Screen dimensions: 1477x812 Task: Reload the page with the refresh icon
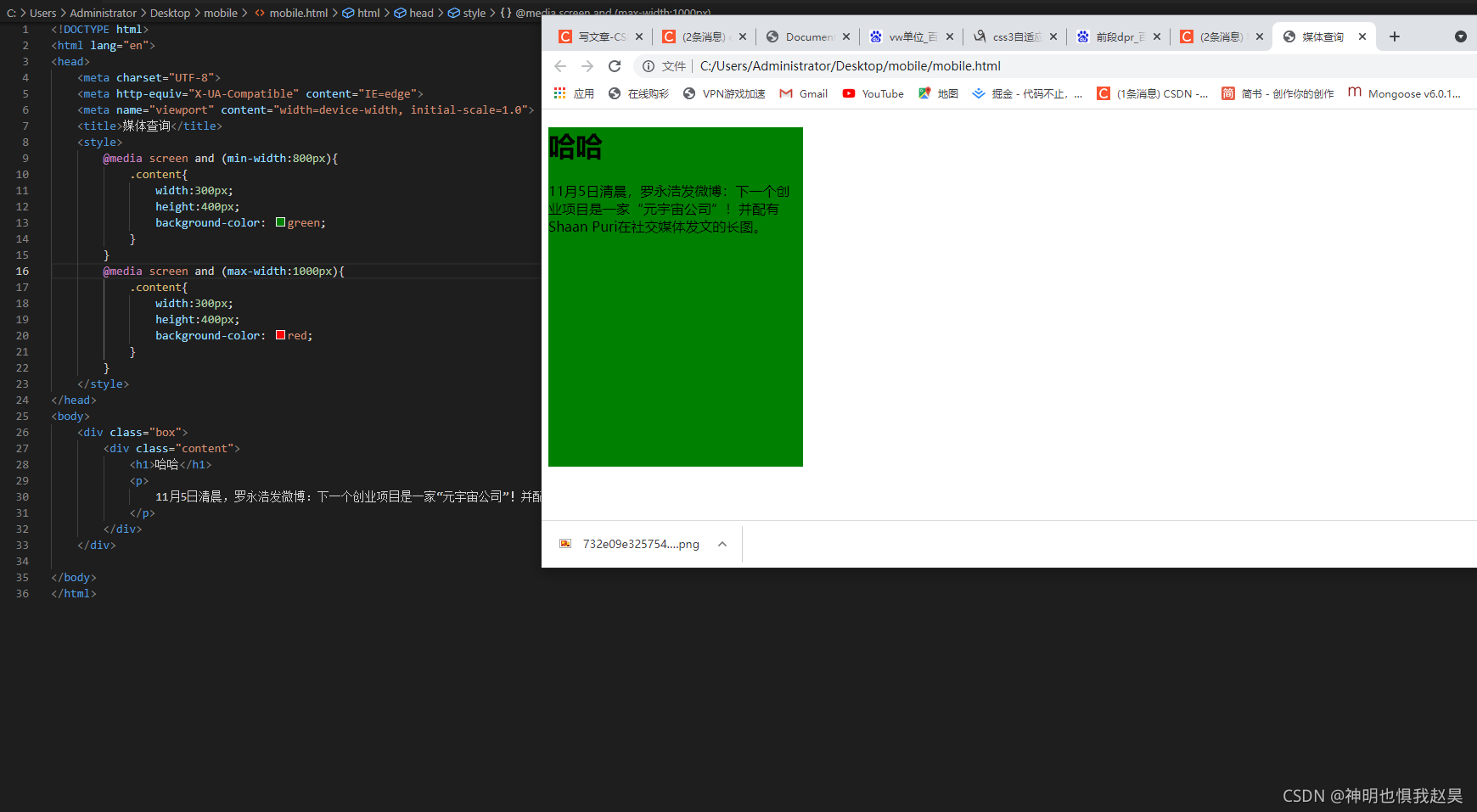[x=615, y=66]
